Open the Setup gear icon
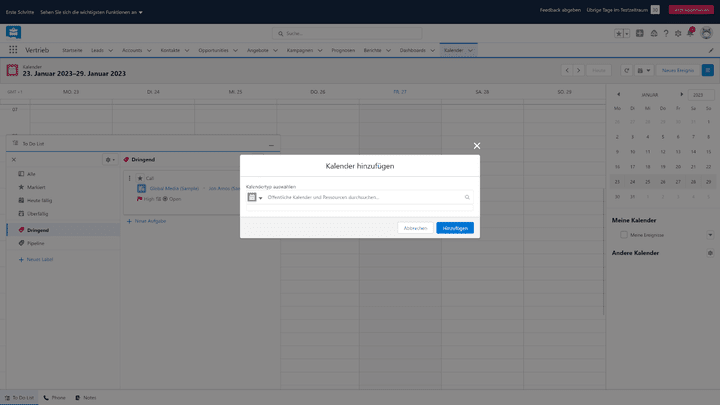This screenshot has height=405, width=720. [x=678, y=34]
